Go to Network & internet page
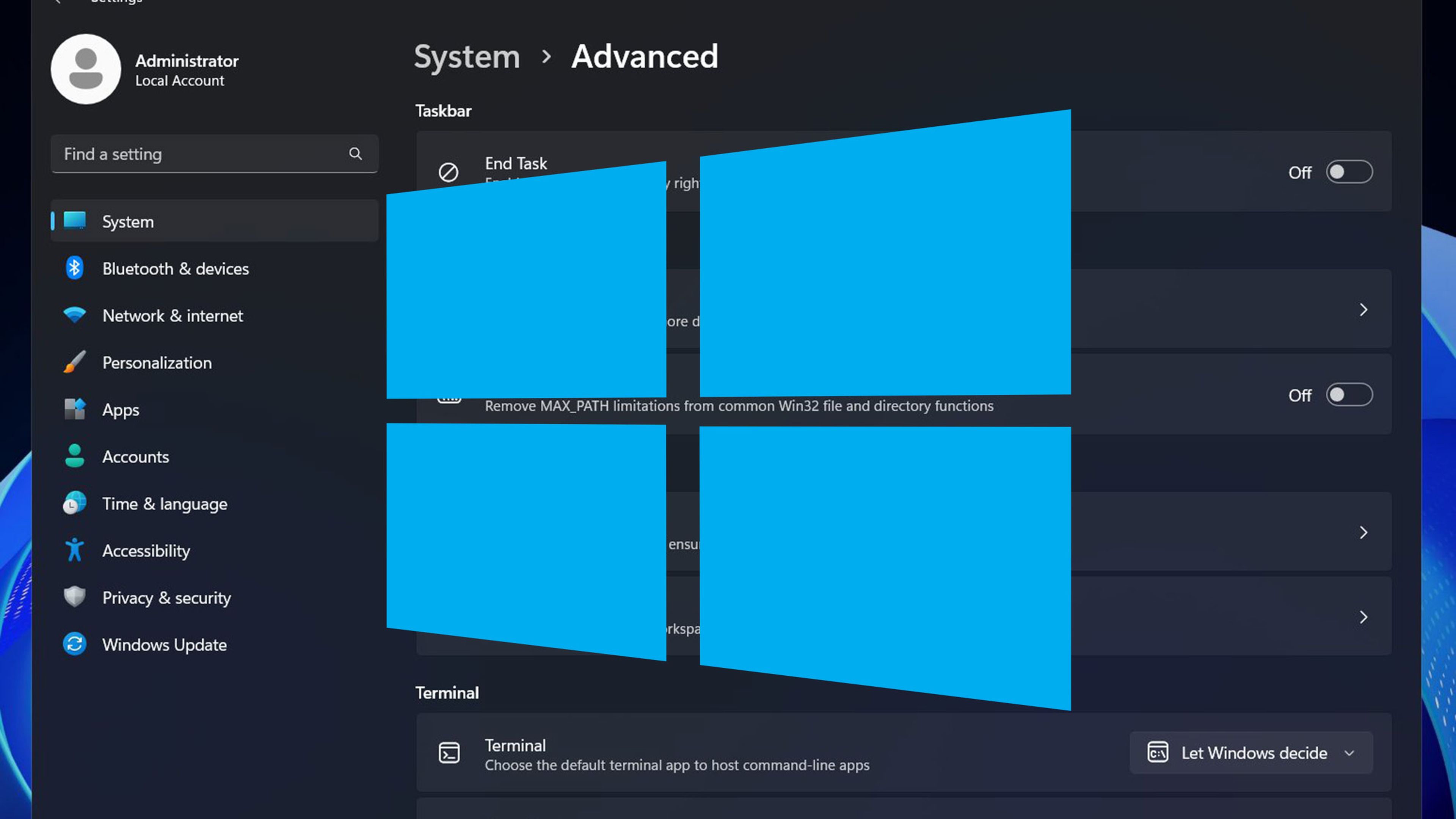The image size is (1456, 819). pyautogui.click(x=215, y=315)
